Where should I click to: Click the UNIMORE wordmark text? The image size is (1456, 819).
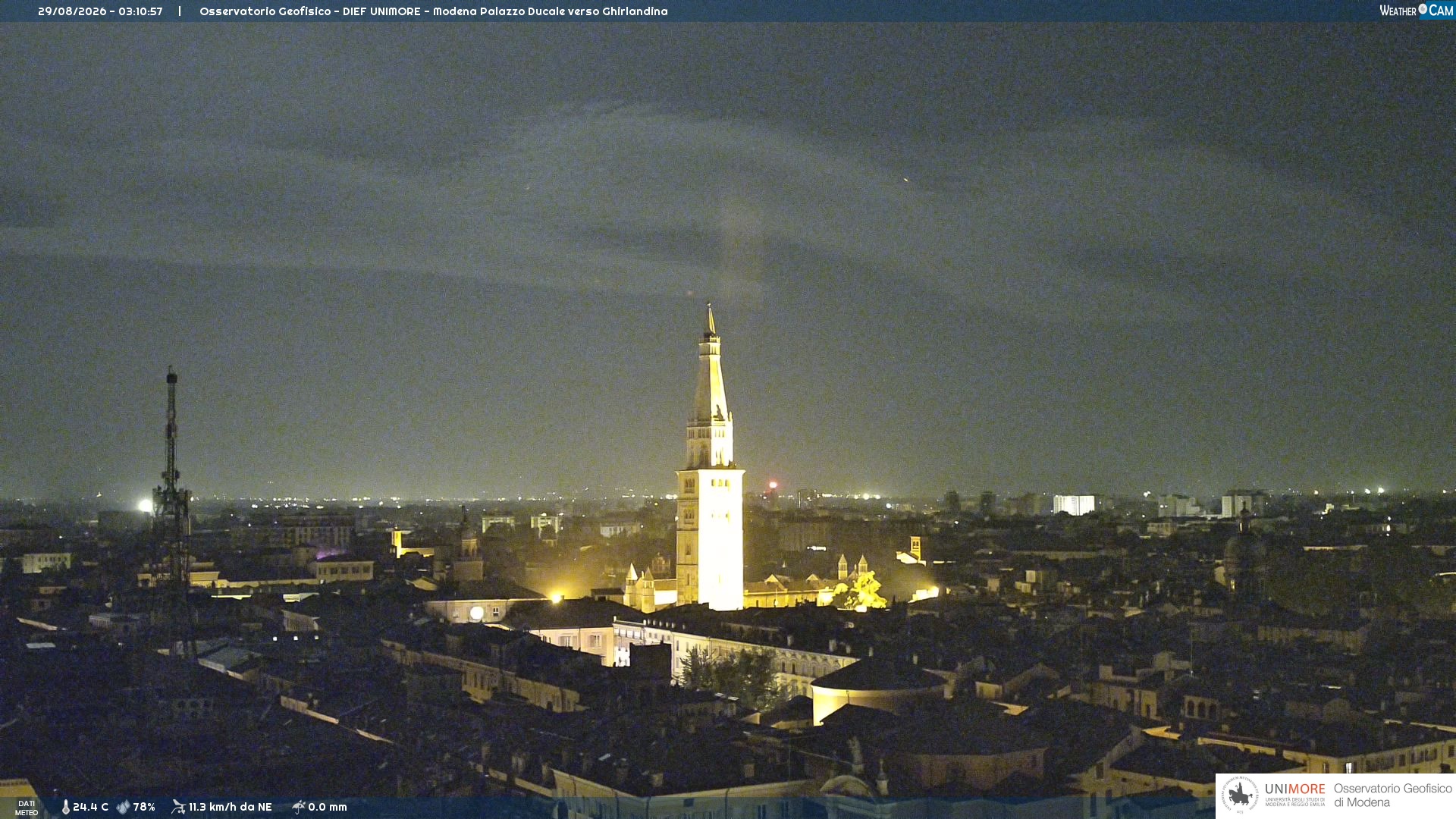[x=1294, y=789]
